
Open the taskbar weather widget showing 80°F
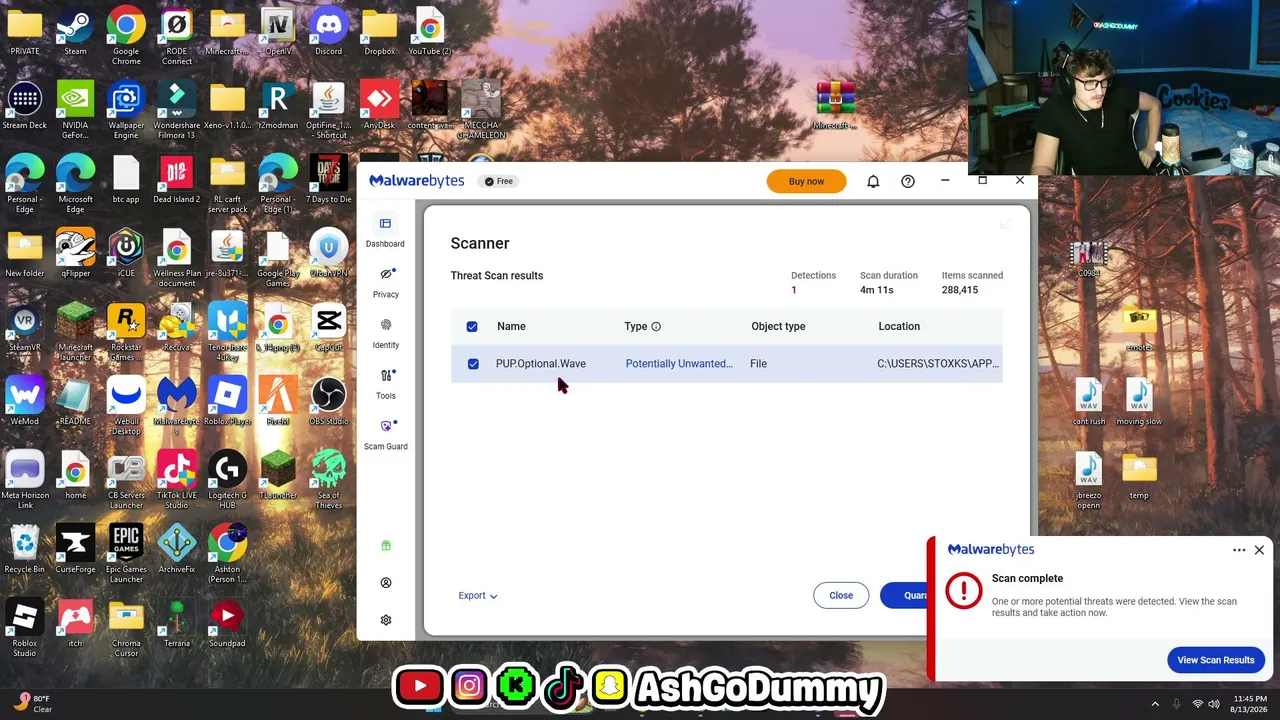[x=32, y=704]
